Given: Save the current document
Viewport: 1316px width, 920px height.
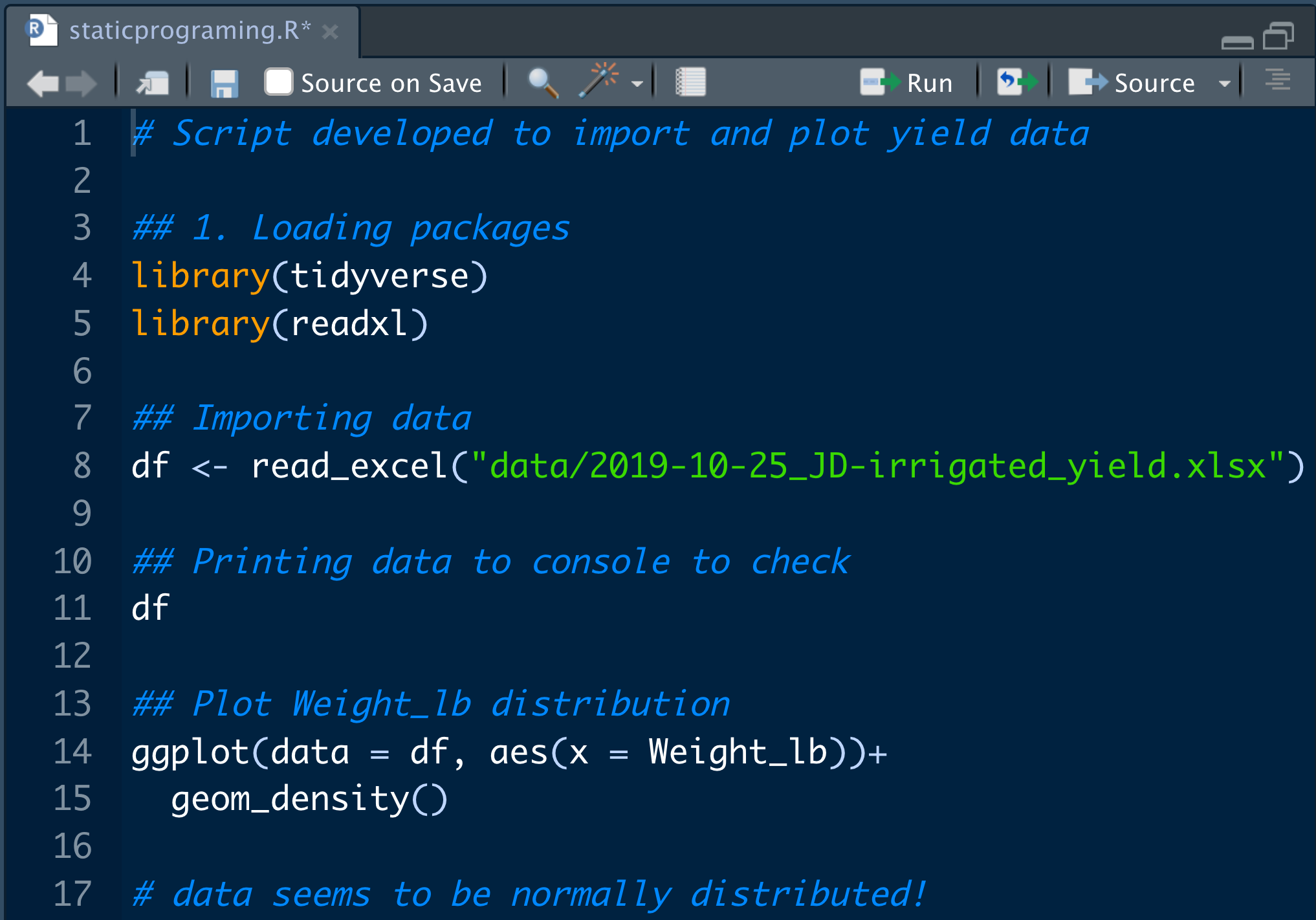Looking at the screenshot, I should pyautogui.click(x=224, y=83).
